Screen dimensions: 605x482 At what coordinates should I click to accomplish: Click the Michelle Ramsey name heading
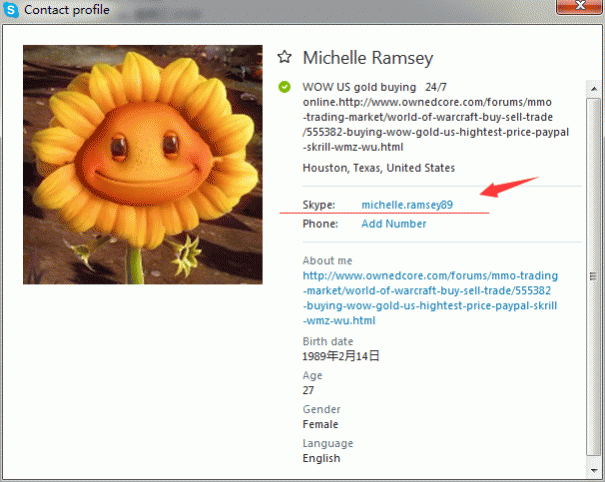368,58
